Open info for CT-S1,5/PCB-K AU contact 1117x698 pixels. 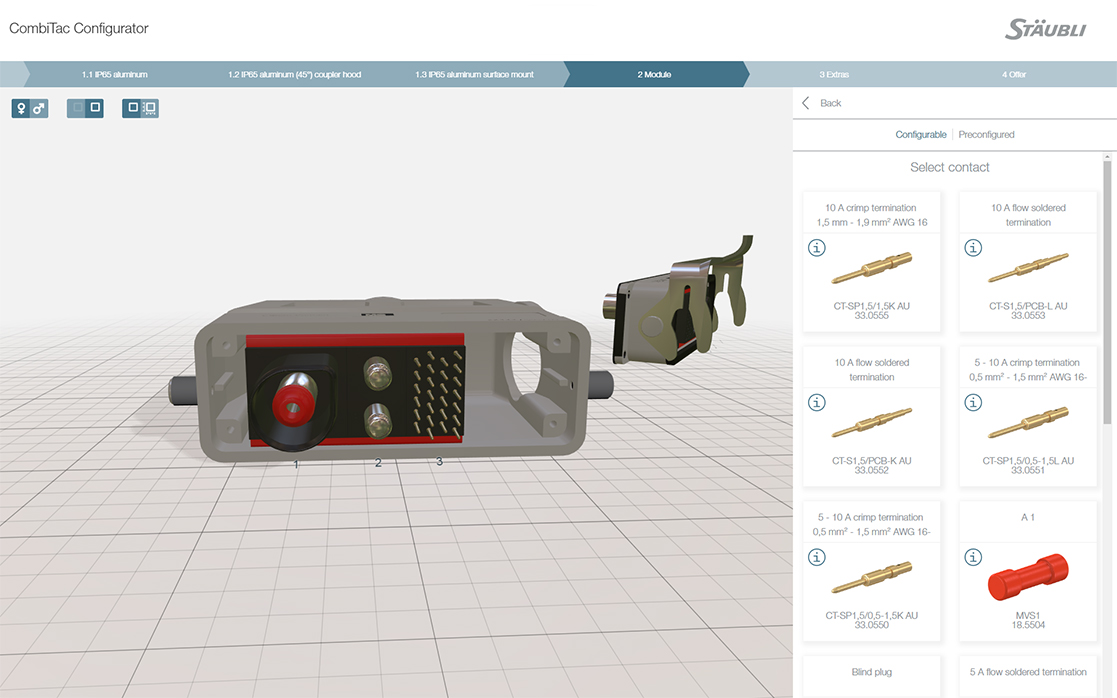click(x=817, y=403)
